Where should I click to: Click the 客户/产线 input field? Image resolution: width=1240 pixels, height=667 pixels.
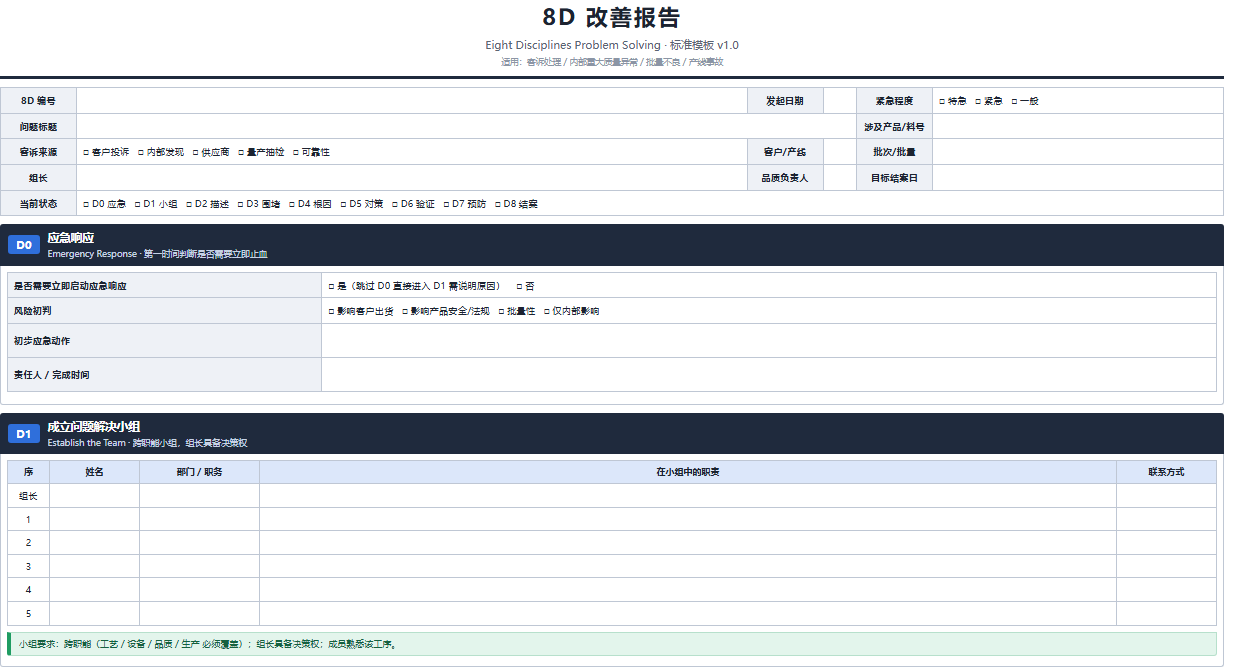tap(840, 152)
